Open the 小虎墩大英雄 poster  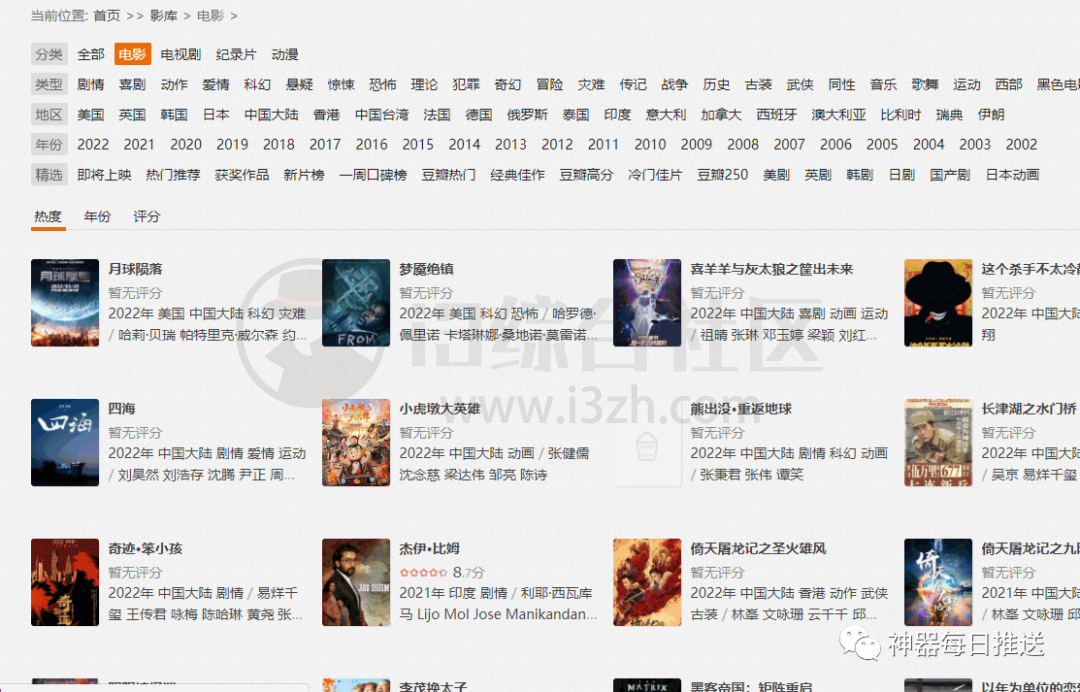point(355,442)
